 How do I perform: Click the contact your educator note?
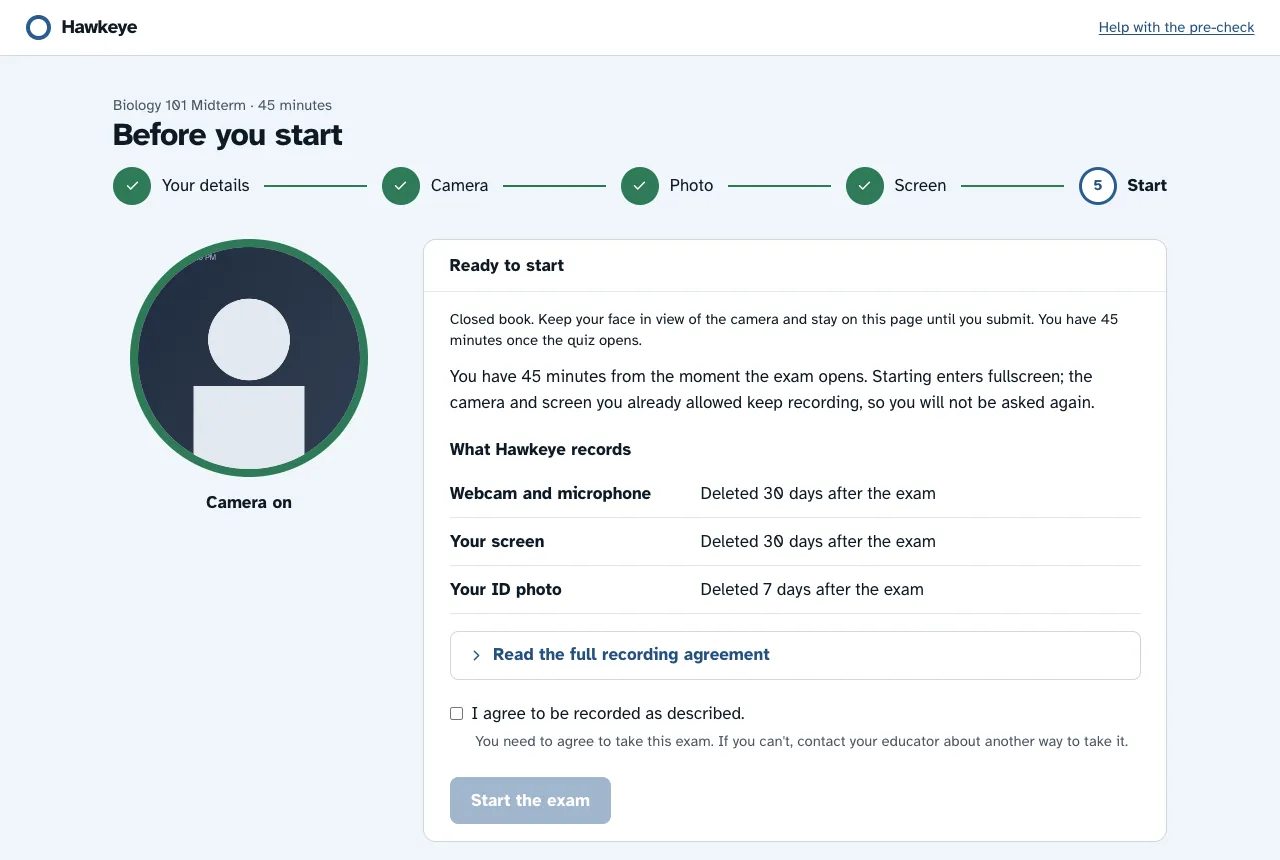[x=802, y=742]
